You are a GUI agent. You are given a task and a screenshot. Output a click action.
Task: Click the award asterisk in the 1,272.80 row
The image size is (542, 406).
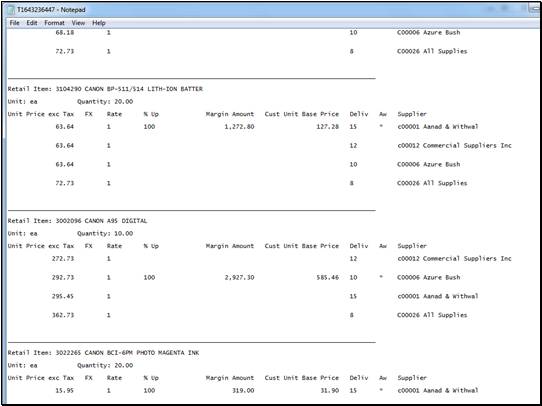click(x=381, y=126)
